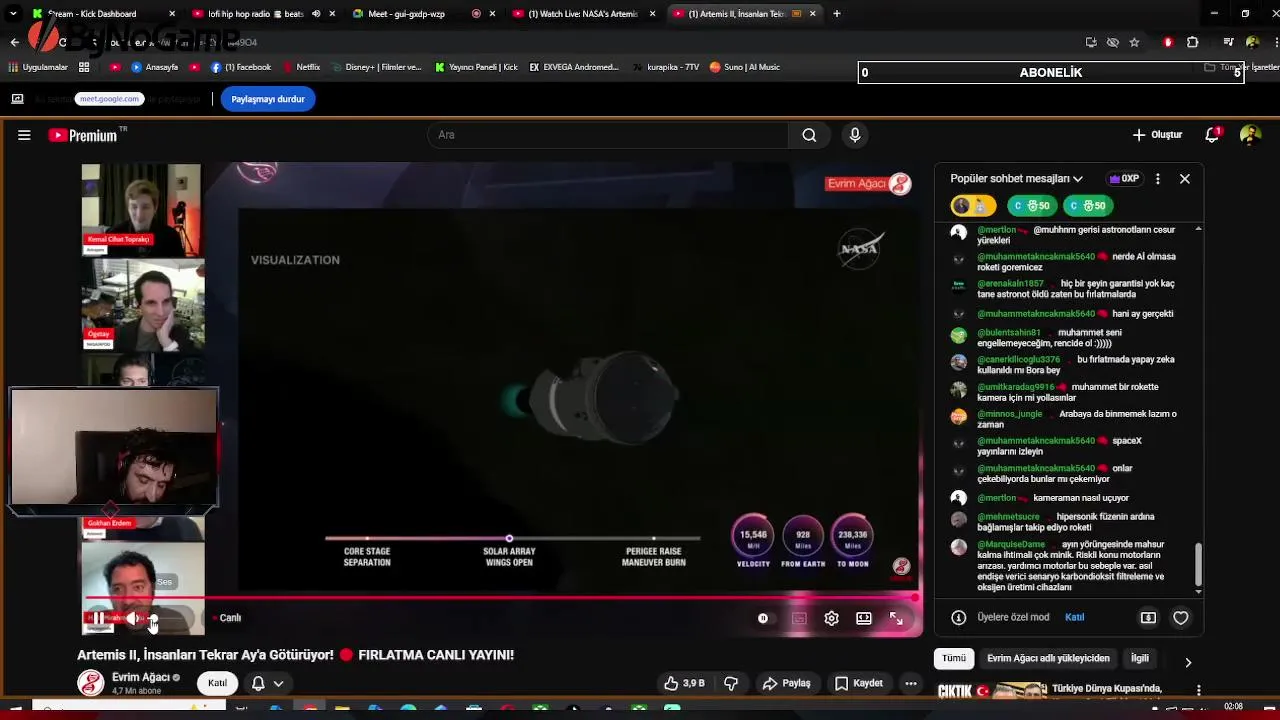
Task: Close the live chat panel
Action: click(1185, 178)
